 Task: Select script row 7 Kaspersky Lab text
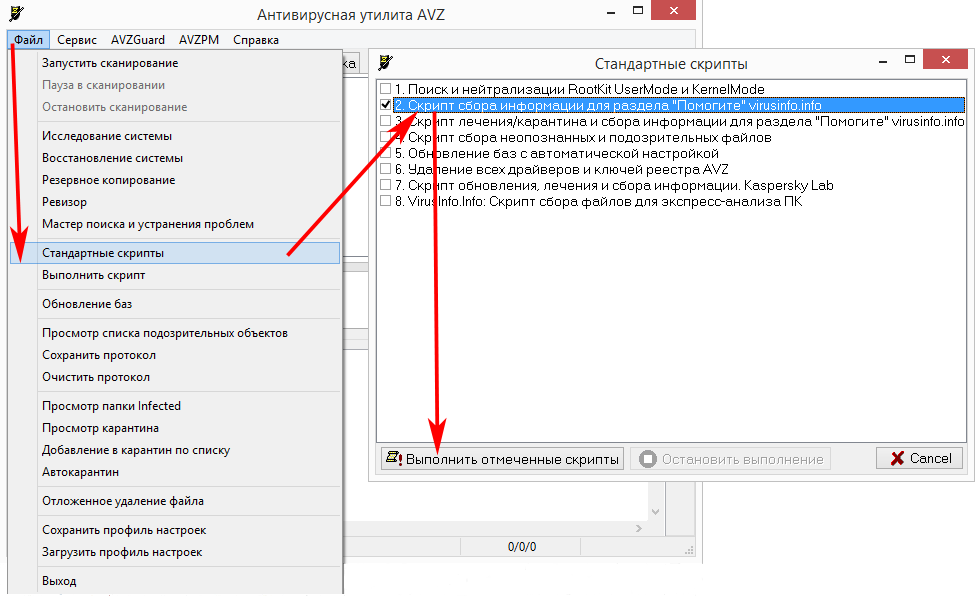point(614,185)
